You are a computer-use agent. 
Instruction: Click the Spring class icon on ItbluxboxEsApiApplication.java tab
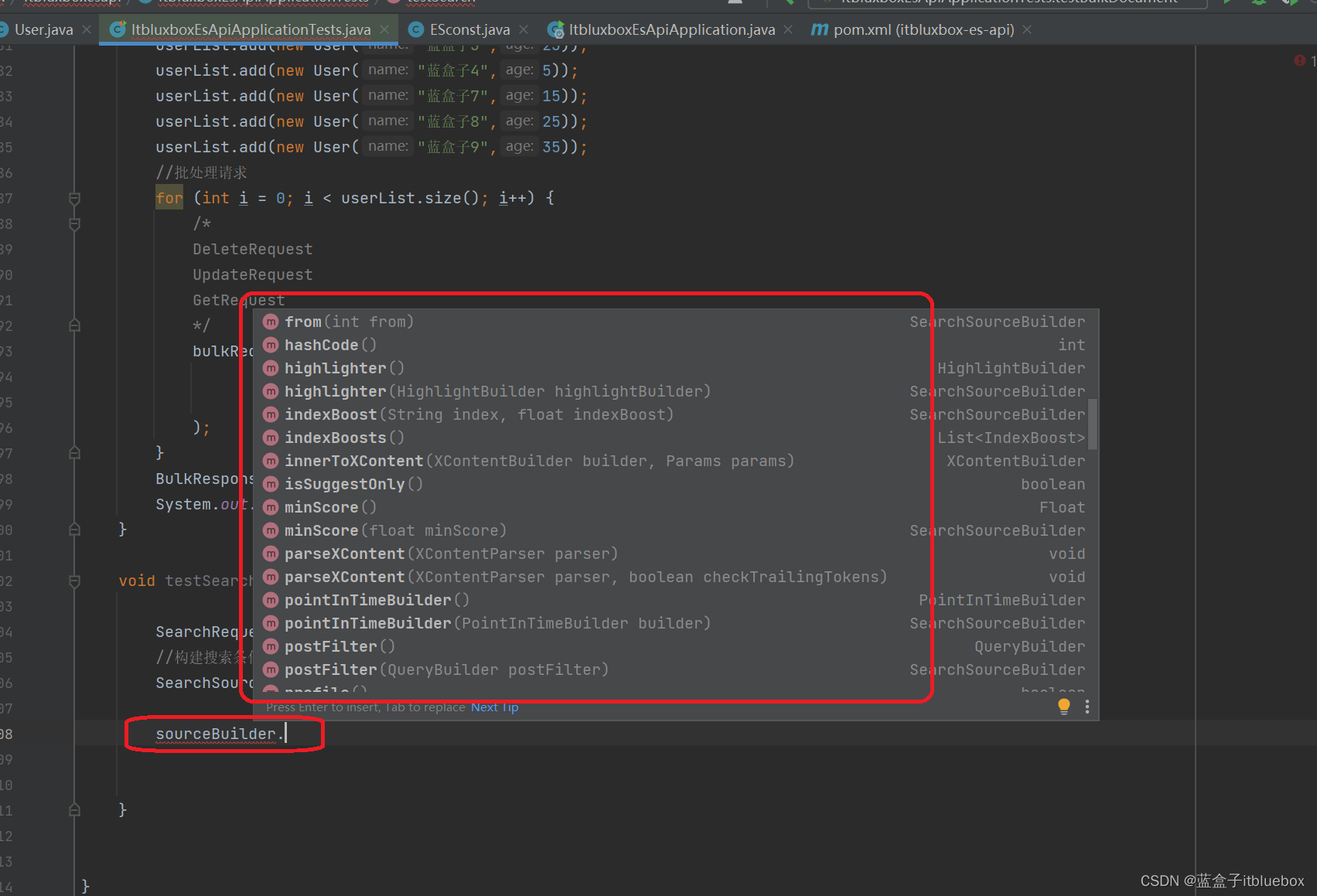point(555,29)
